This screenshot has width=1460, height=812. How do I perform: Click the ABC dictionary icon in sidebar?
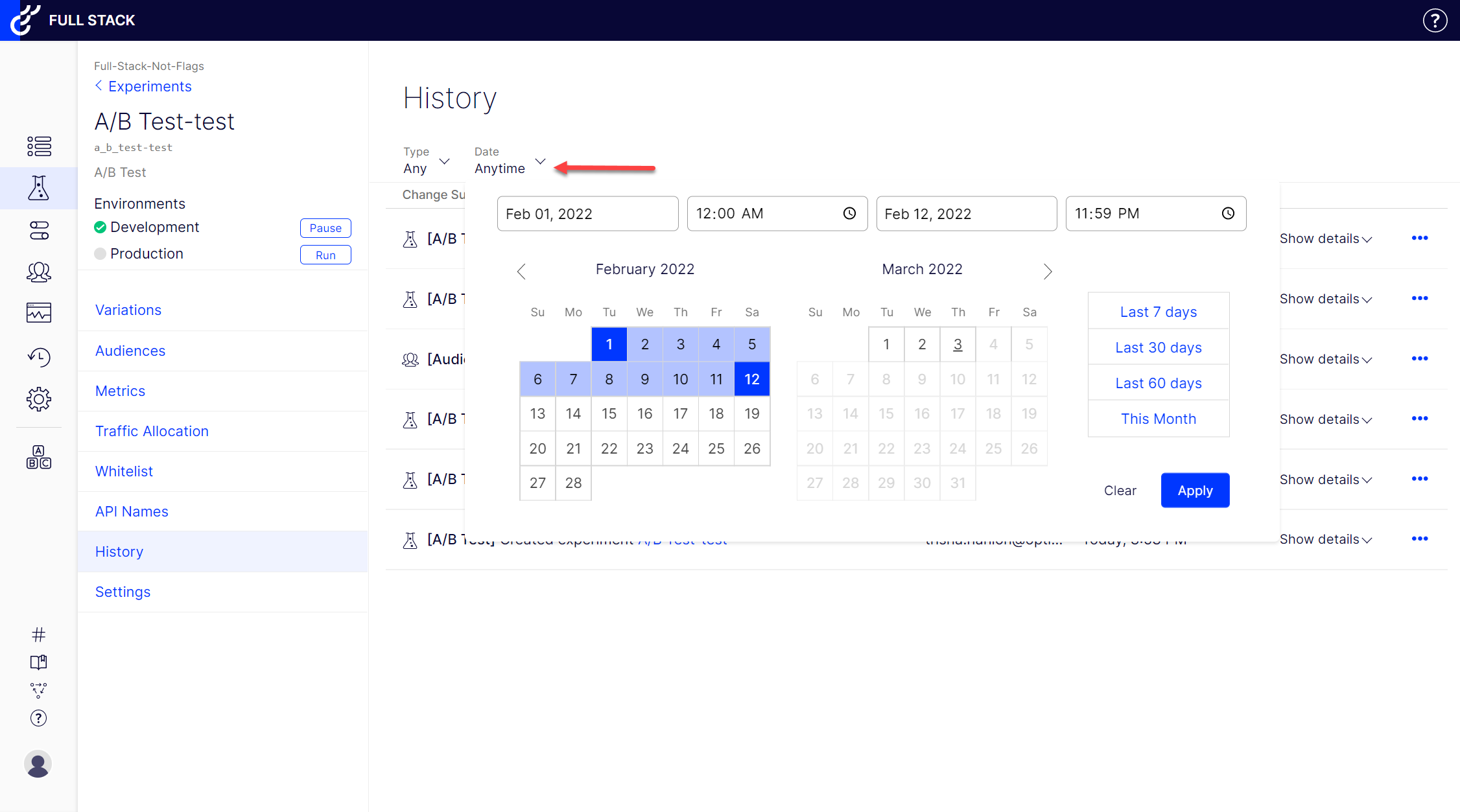(x=38, y=457)
